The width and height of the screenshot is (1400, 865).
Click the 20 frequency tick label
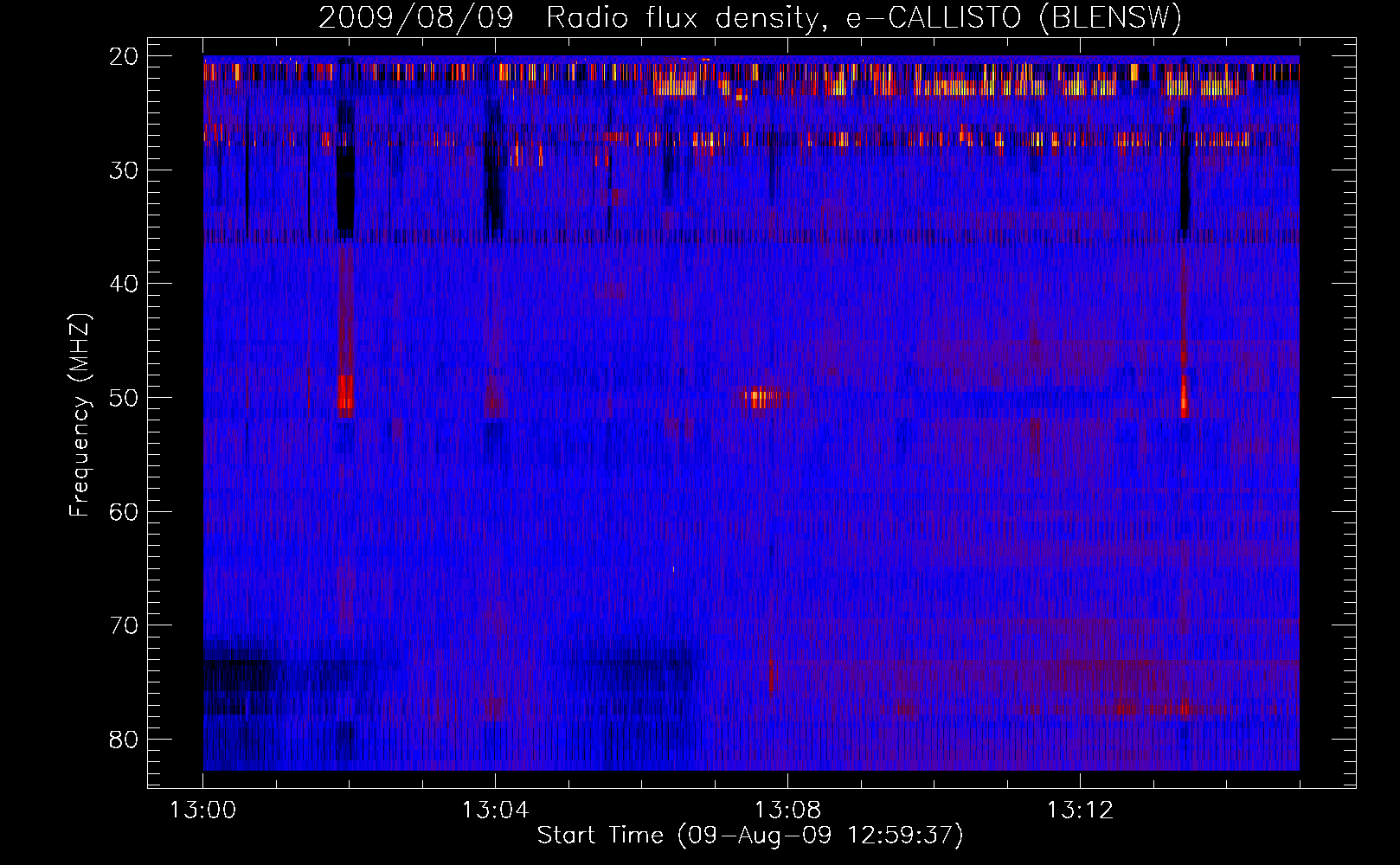[x=125, y=56]
